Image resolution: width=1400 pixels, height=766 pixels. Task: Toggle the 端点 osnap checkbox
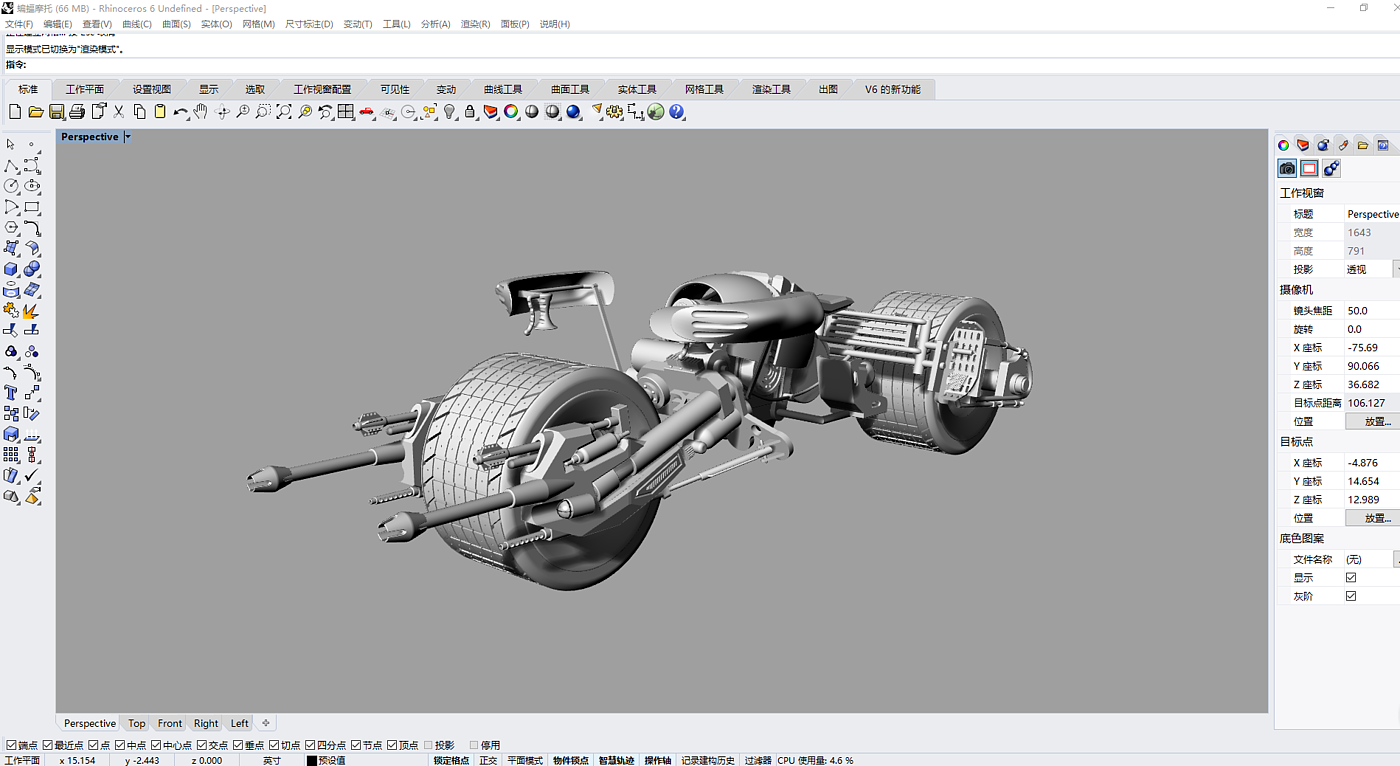(12, 745)
